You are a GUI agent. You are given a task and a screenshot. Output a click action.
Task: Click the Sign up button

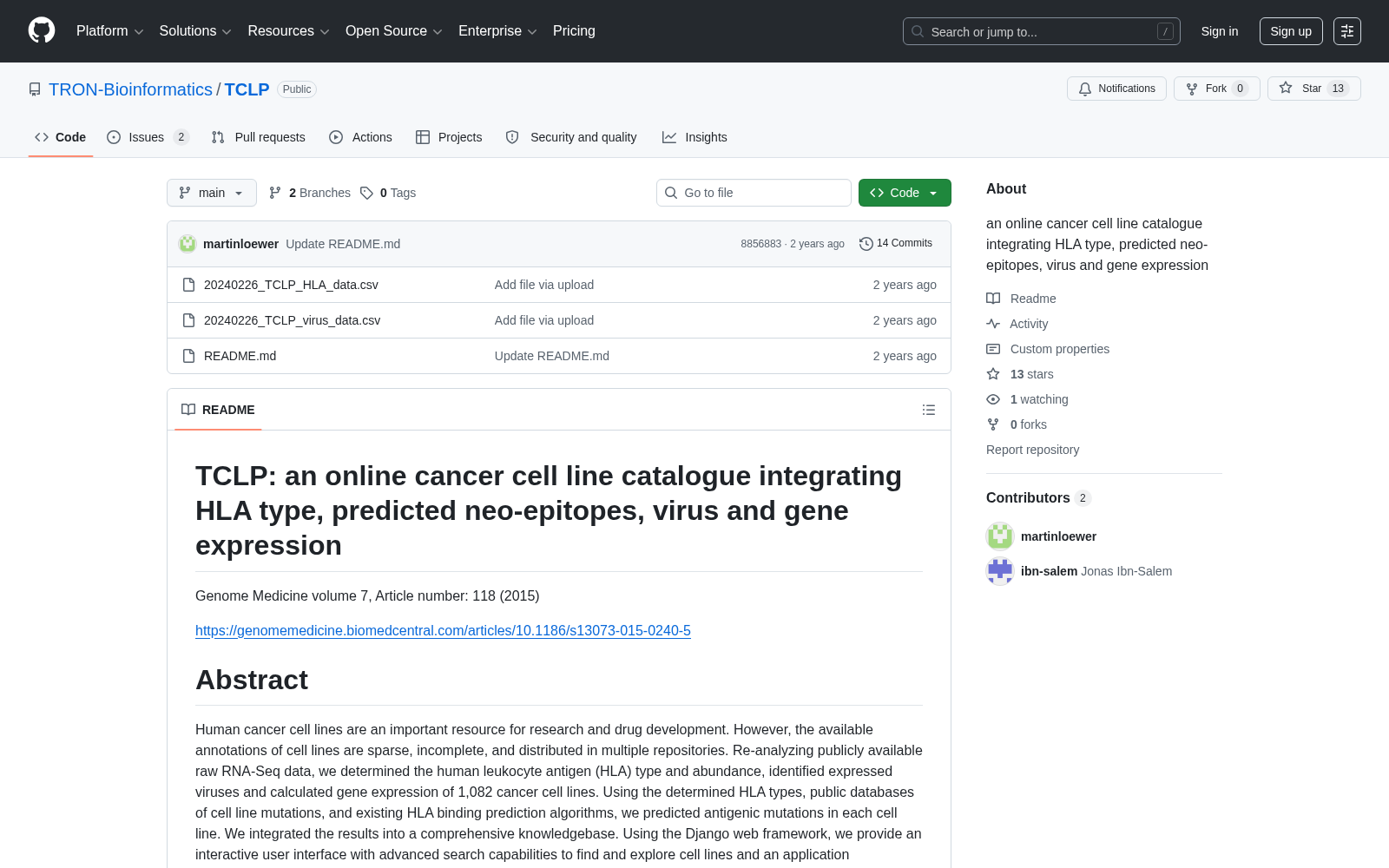1291,31
